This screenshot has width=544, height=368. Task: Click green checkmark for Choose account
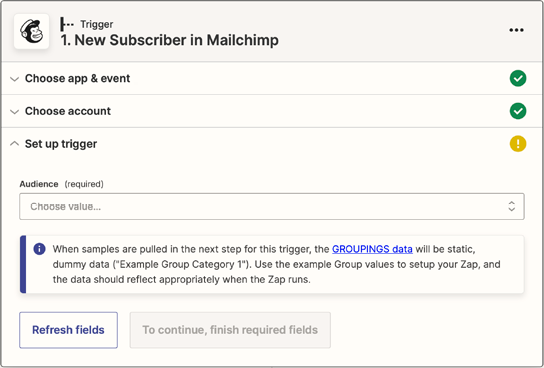point(518,111)
